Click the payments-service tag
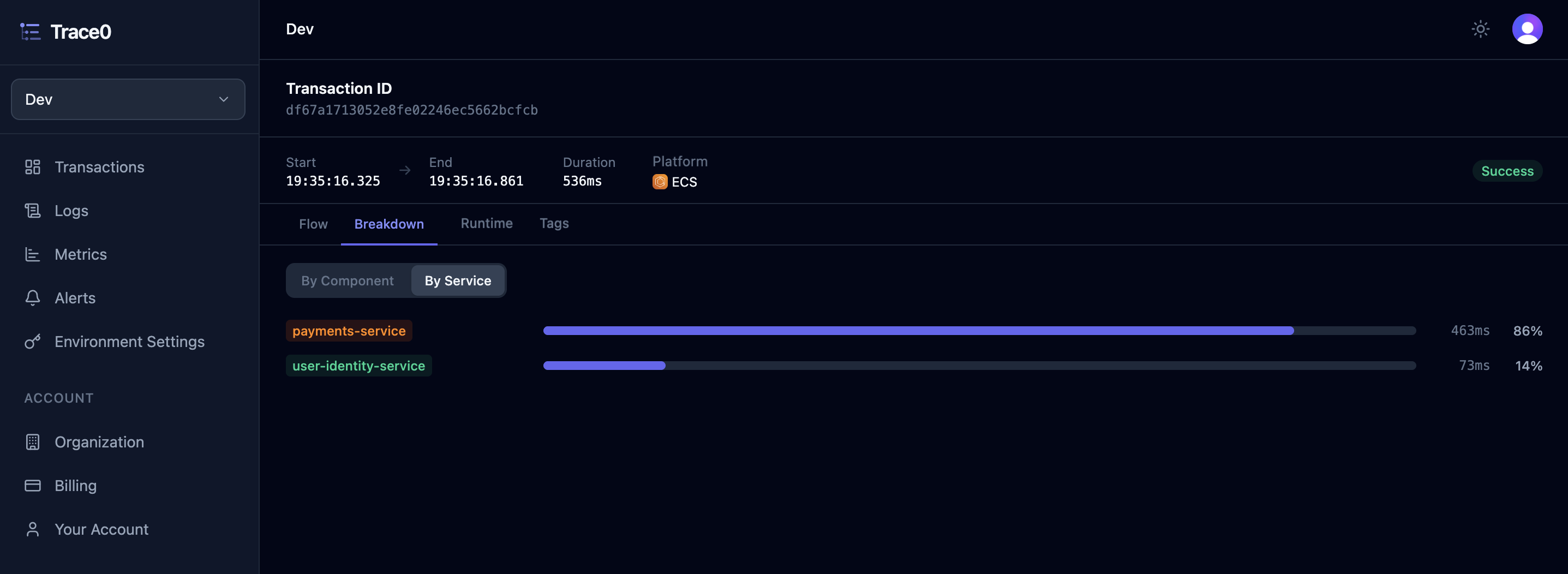Screen dimensions: 1568x574 coord(349,331)
